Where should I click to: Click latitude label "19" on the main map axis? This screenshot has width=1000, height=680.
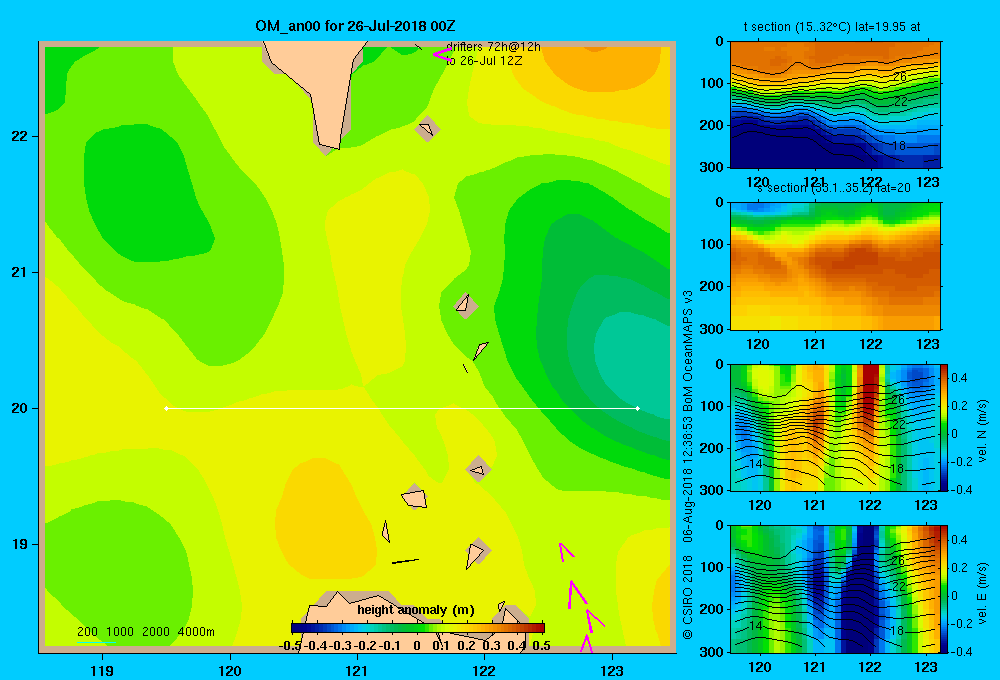tap(19, 544)
